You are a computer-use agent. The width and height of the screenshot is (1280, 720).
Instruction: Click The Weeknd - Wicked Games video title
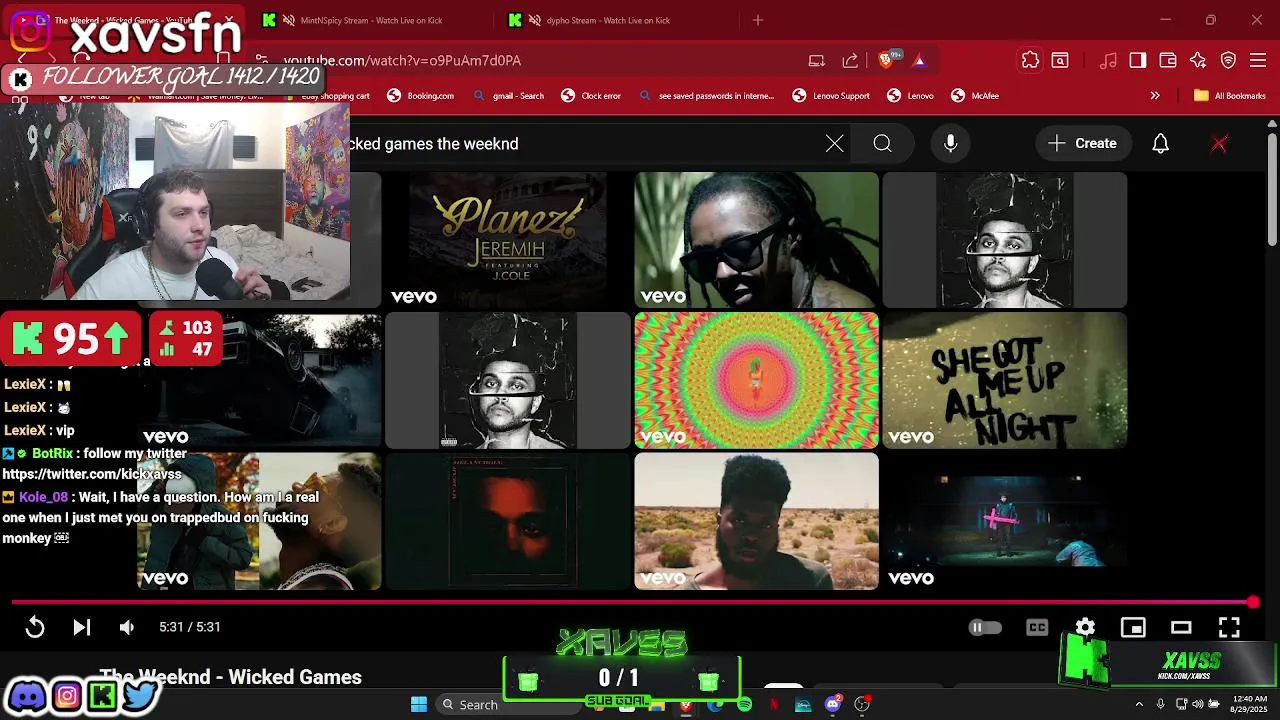pos(231,677)
